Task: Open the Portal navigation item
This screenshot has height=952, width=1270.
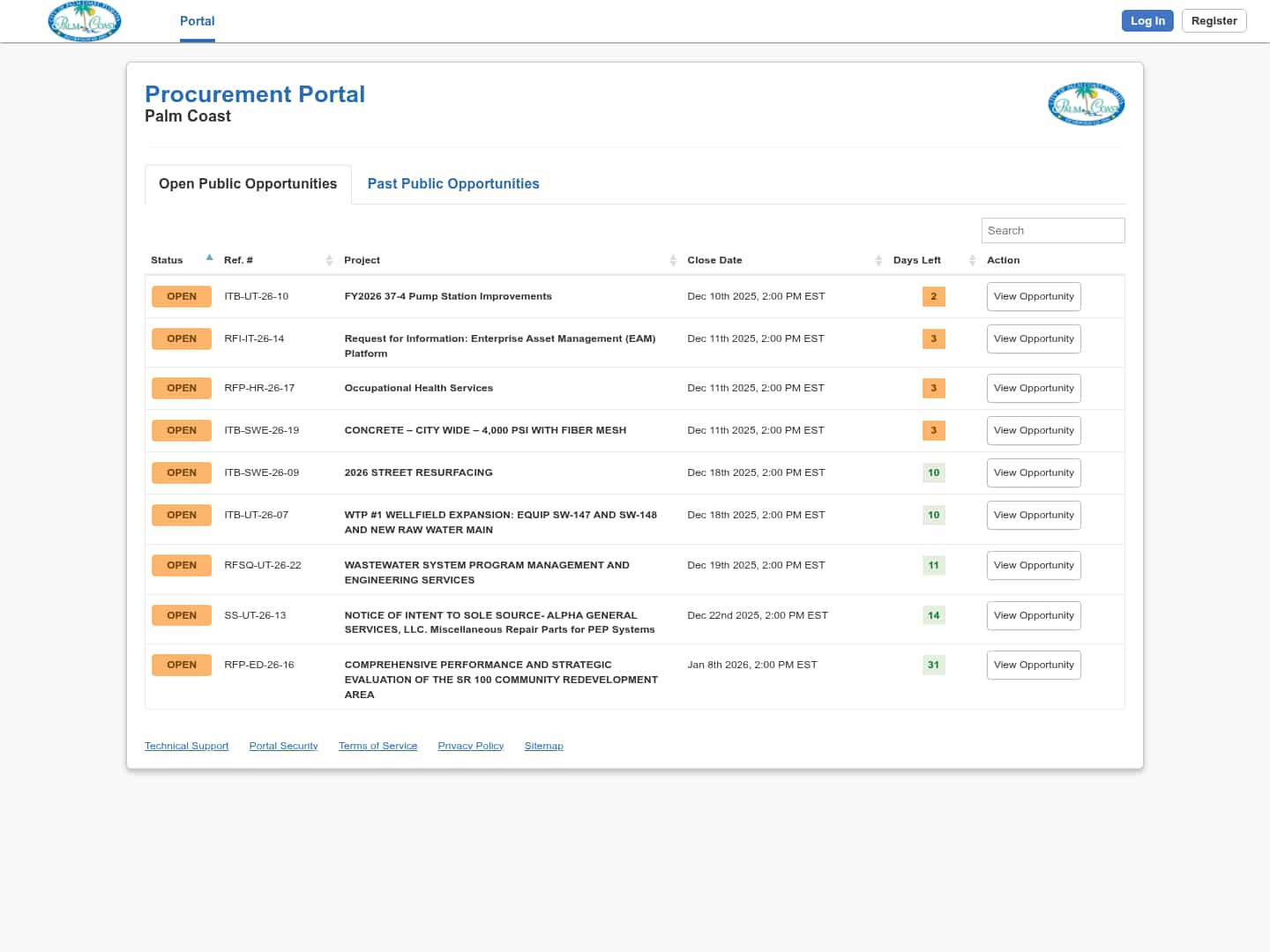Action: (x=197, y=21)
